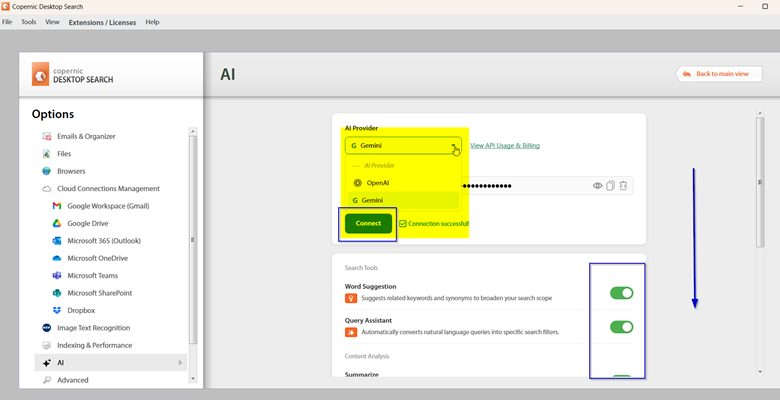Image resolution: width=780 pixels, height=400 pixels.
Task: Maximize the Copernic Desktop Search window
Action: point(765,6)
